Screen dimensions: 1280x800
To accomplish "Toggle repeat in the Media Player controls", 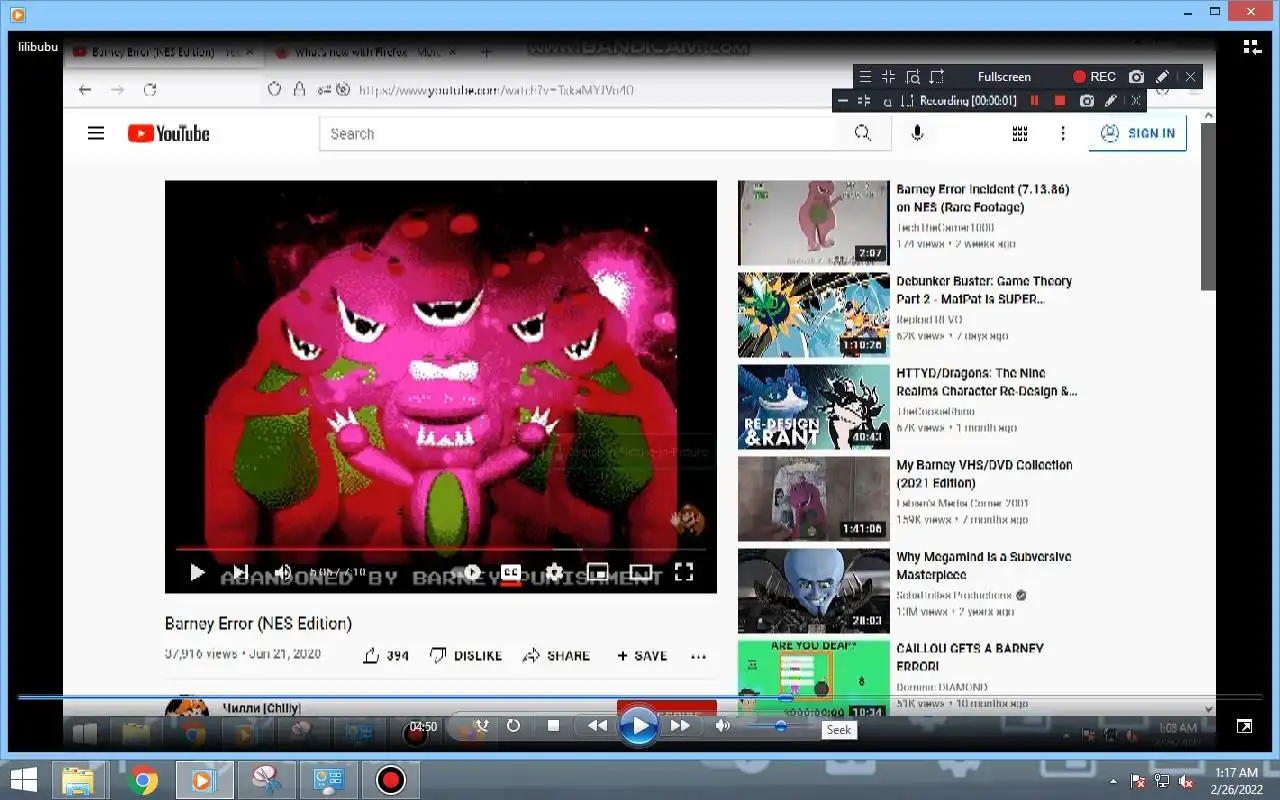I will (x=514, y=726).
